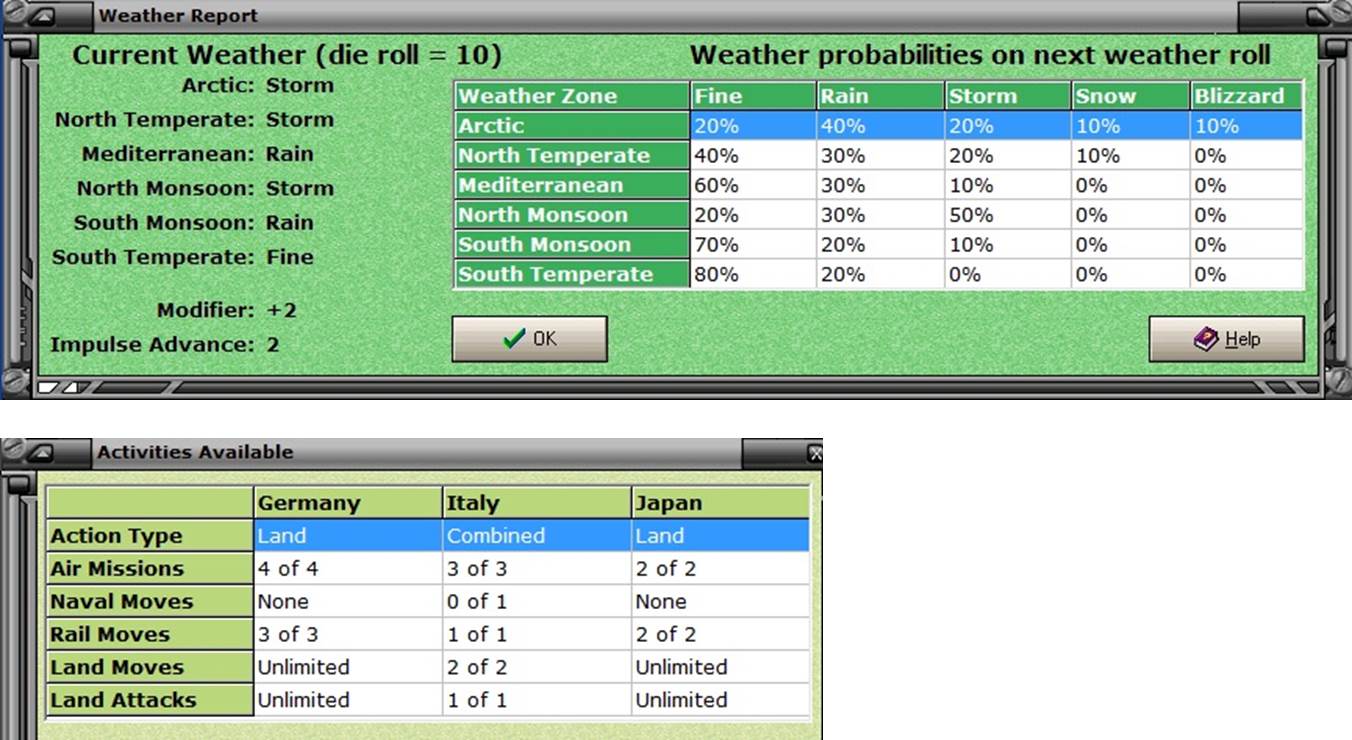The height and width of the screenshot is (740, 1352).
Task: Click Japan's Unlimited Land Attacks cell
Action: pos(720,701)
